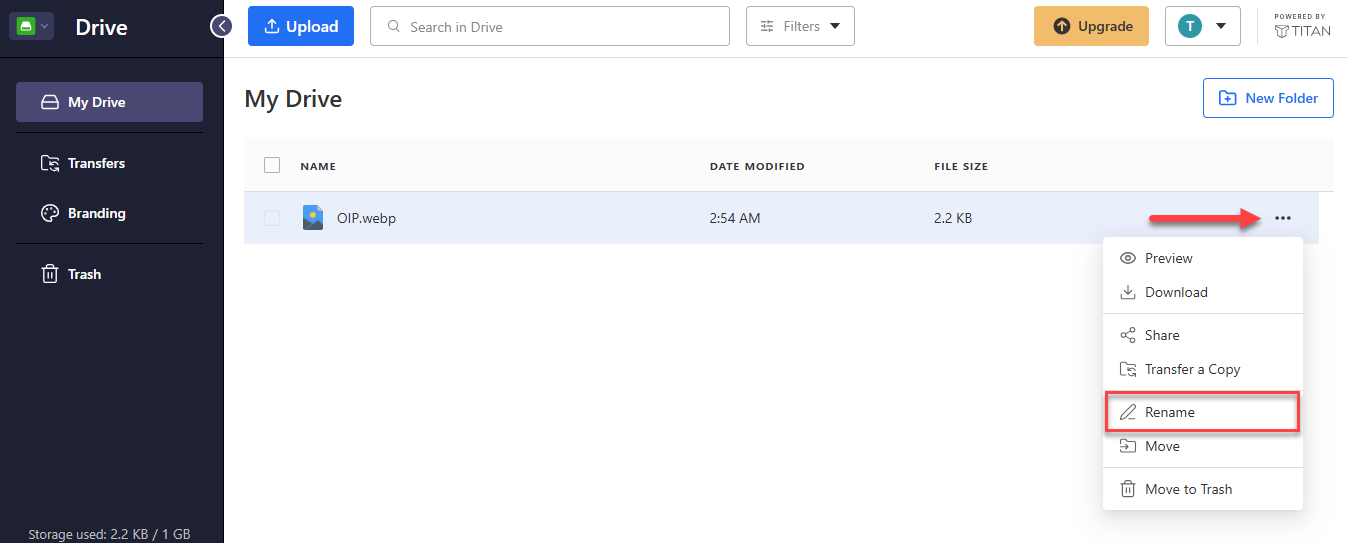1348x543 pixels.
Task: Open the Filters dropdown
Action: 800,26
